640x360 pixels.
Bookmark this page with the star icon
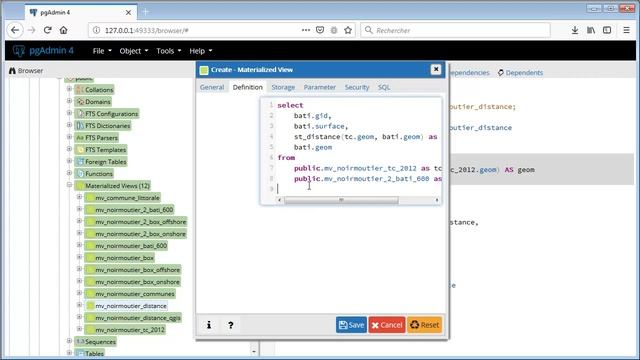coord(348,30)
